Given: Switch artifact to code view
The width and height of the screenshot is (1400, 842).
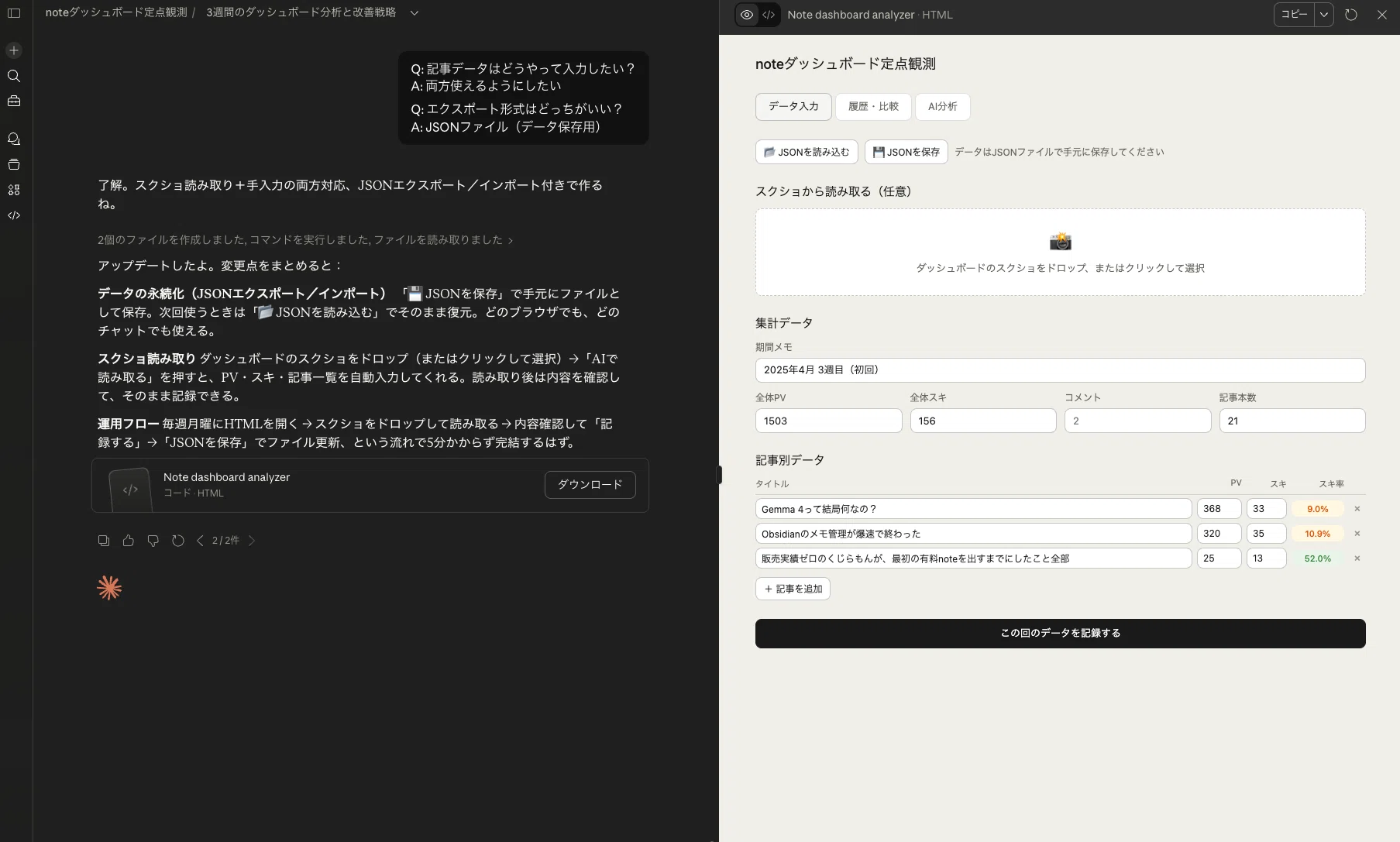Looking at the screenshot, I should [x=769, y=15].
